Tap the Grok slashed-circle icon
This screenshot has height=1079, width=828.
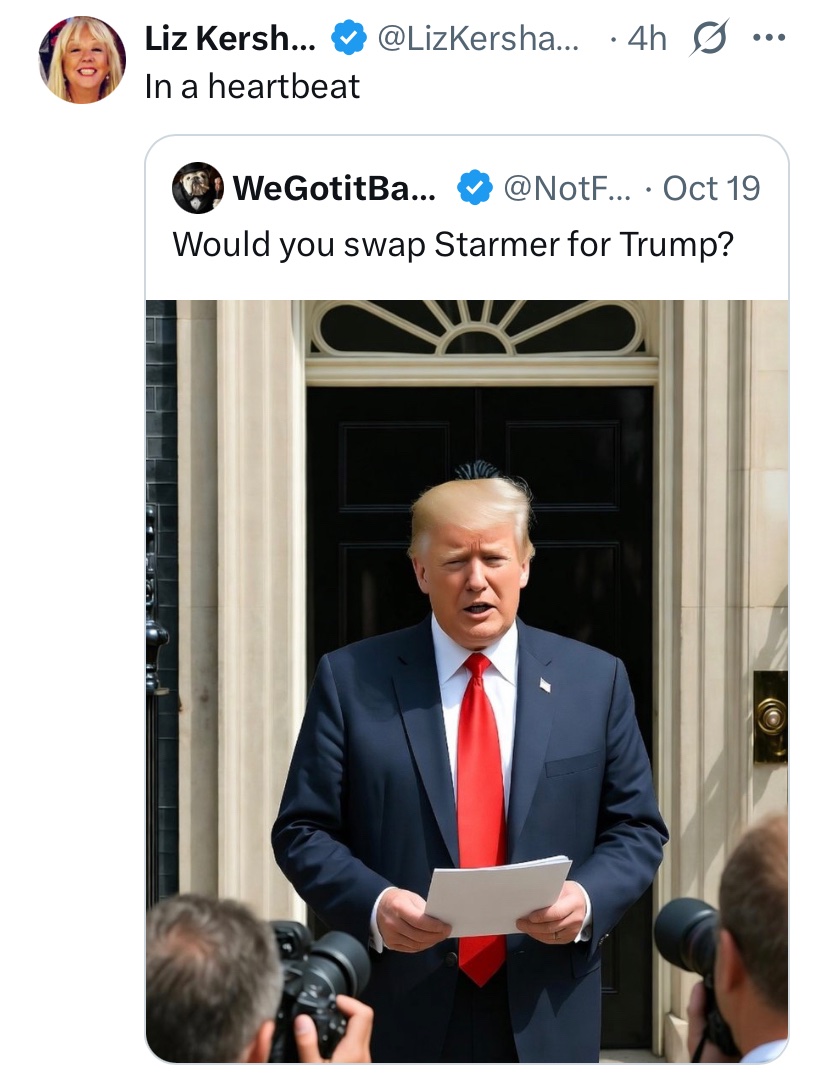point(710,38)
